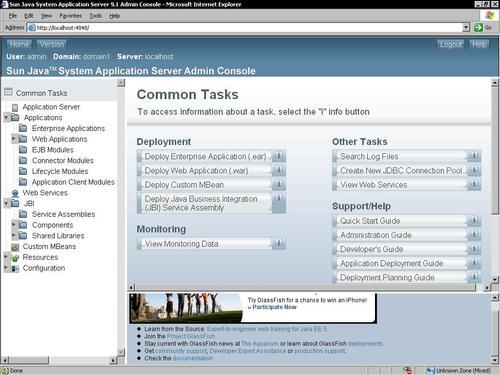Click the Participate Now link
Image resolution: width=500 pixels, height=375 pixels.
tap(274, 307)
